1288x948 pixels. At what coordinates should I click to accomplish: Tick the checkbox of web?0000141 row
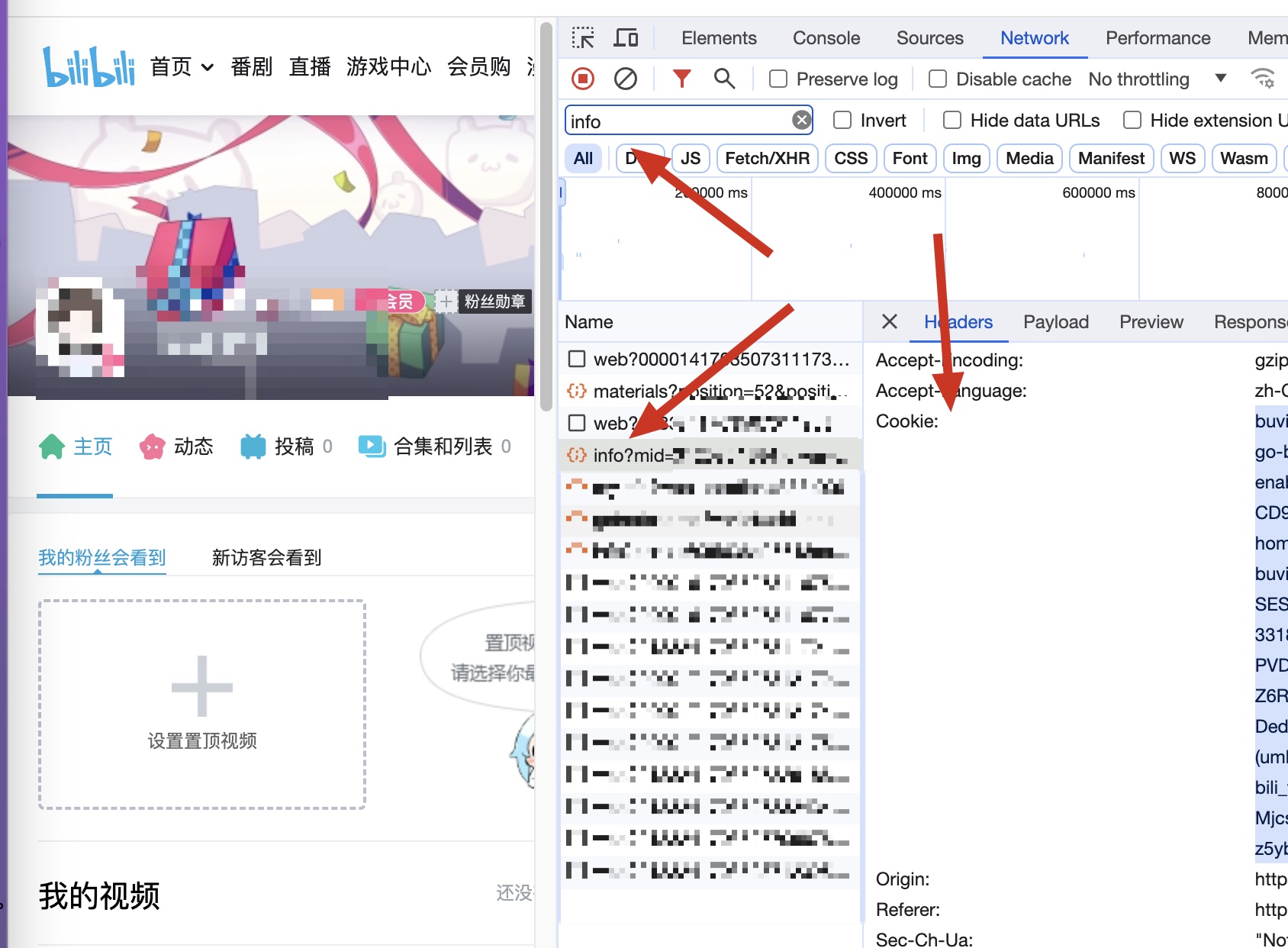(578, 359)
